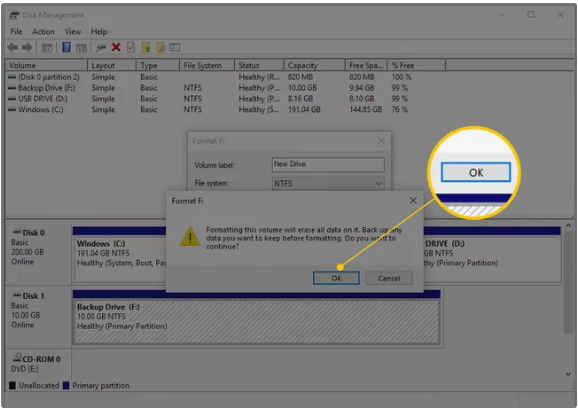Select the Disk 1 label panel
This screenshot has height=408, width=578.
38,317
